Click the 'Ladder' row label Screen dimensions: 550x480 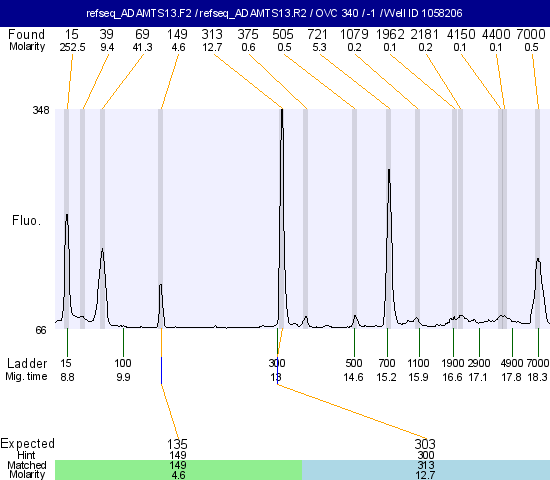tap(27, 363)
